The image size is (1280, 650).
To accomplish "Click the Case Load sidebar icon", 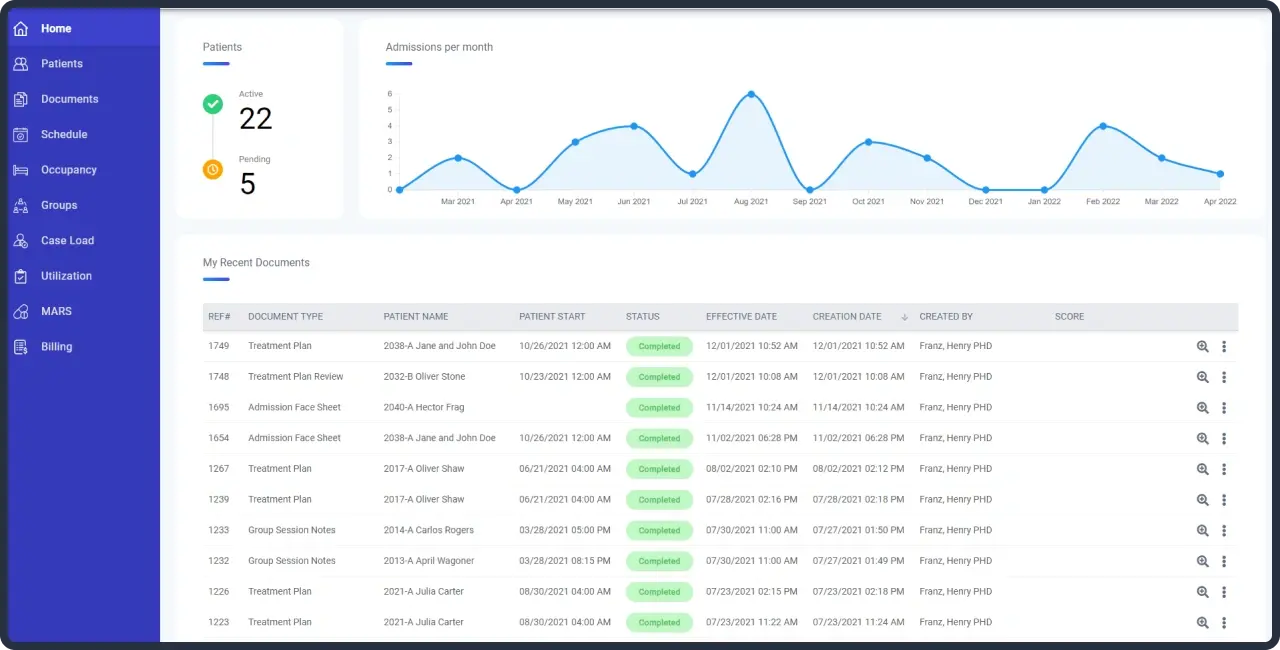I will coord(20,241).
